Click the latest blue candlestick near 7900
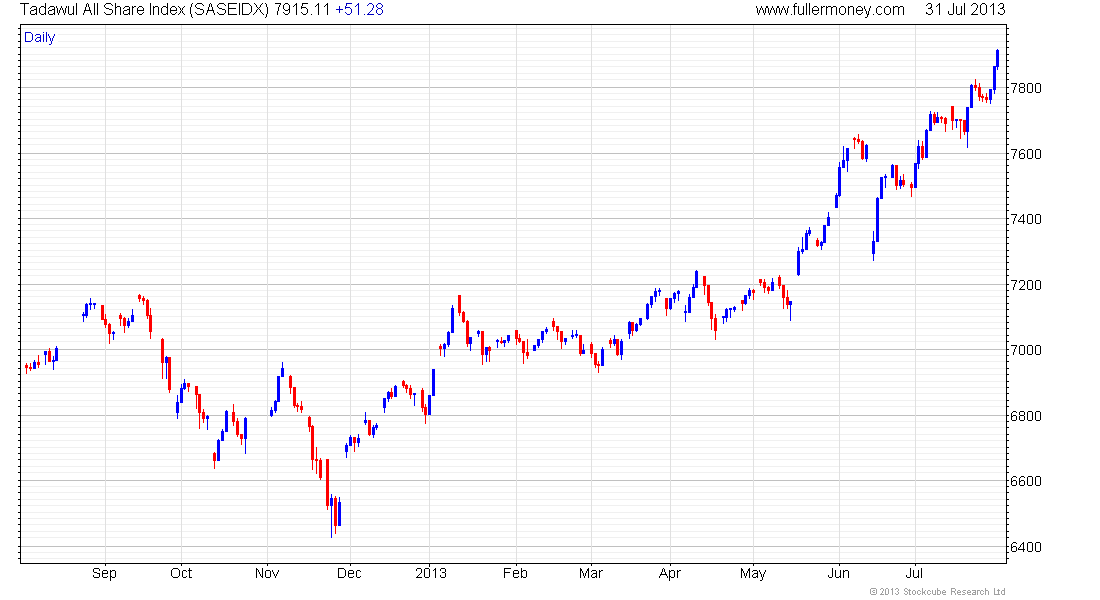Viewport: 1100px width, 600px height. 998,59
